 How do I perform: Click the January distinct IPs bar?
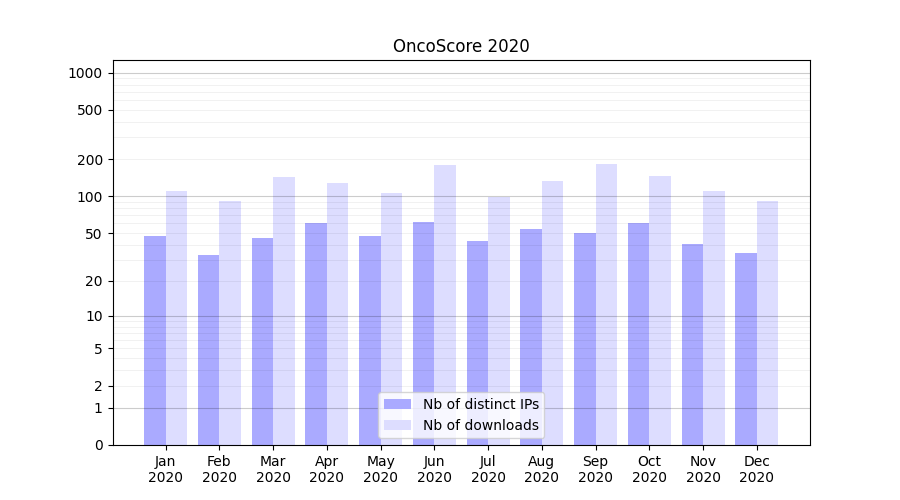[x=155, y=340]
